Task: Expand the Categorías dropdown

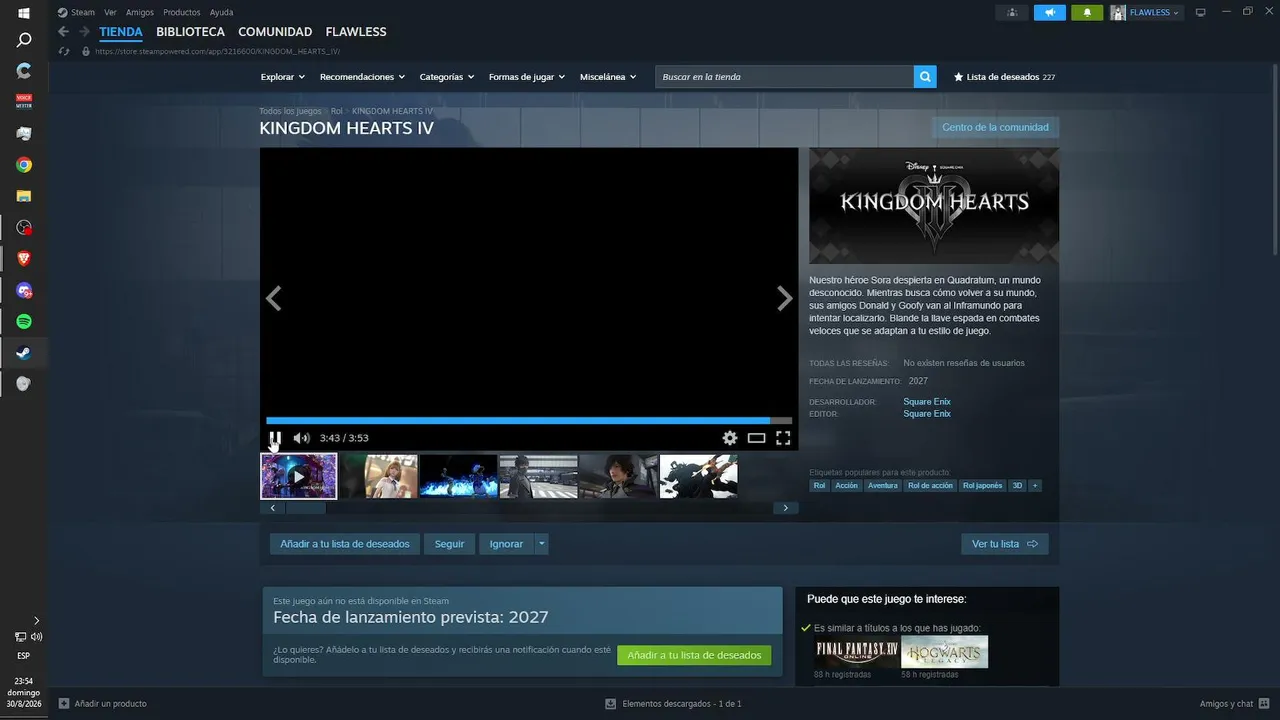Action: point(447,77)
